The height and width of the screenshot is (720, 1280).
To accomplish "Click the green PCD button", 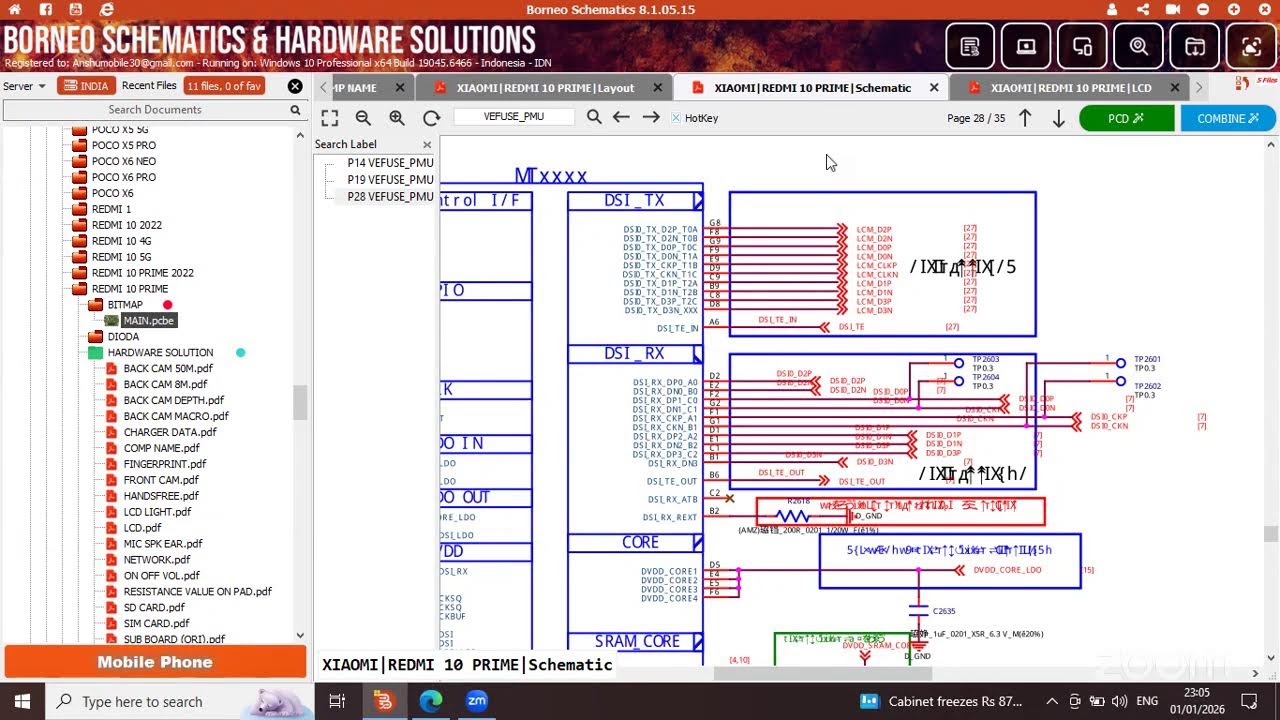I will (x=1126, y=118).
